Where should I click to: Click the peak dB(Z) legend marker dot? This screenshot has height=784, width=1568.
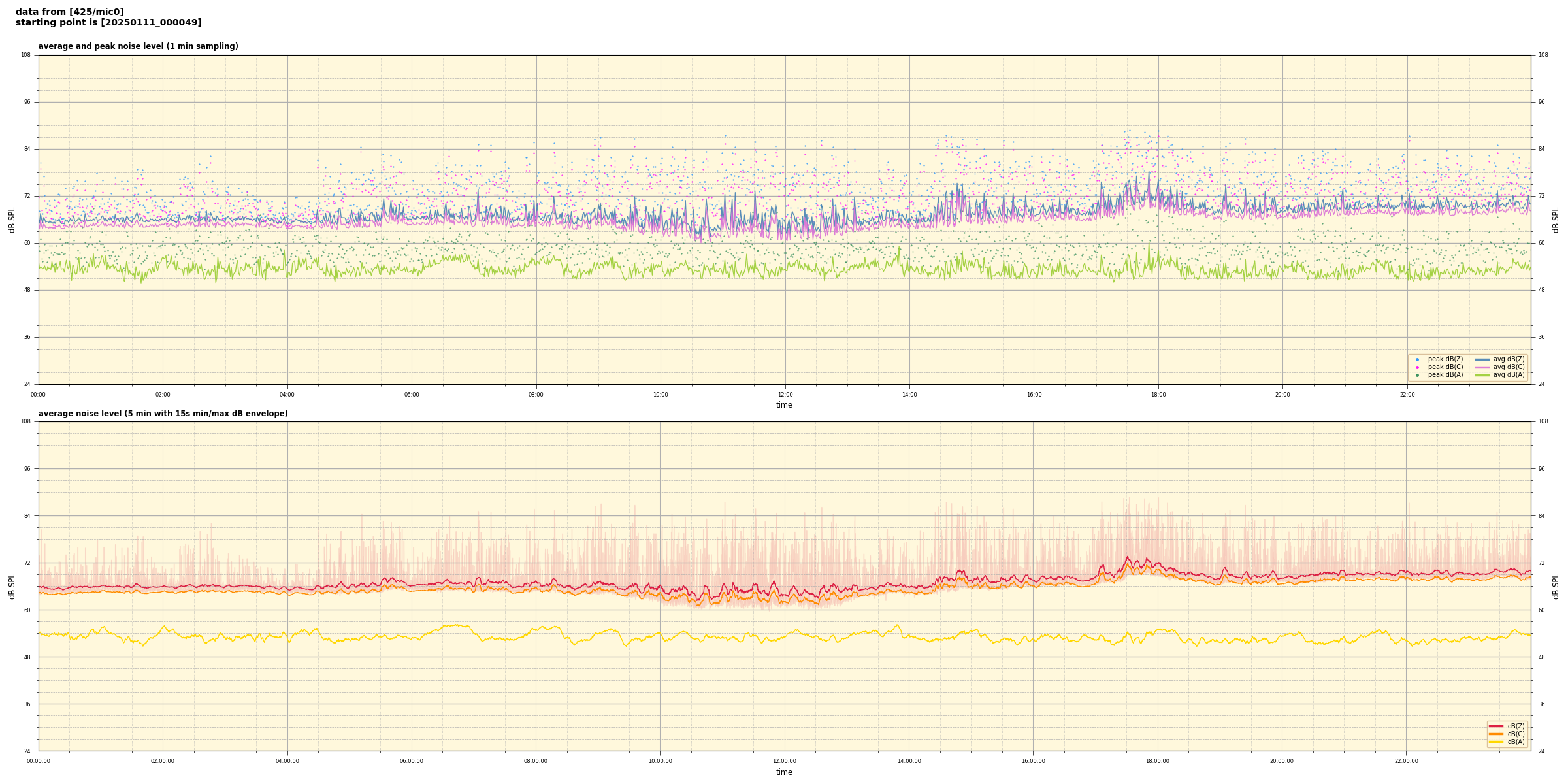tap(1417, 359)
